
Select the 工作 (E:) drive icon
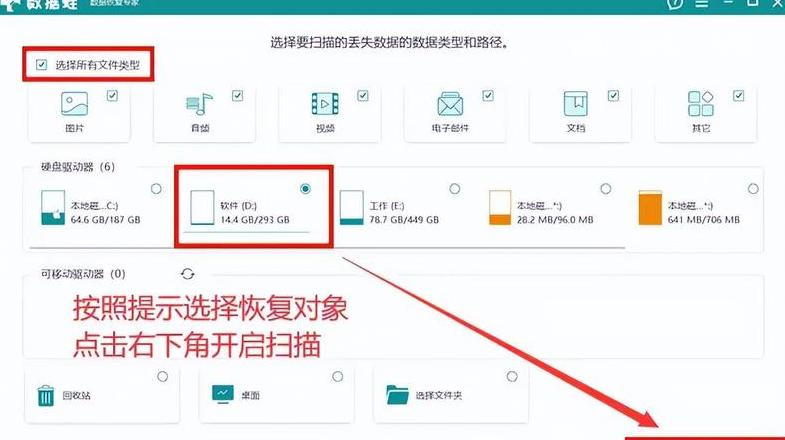[351, 207]
